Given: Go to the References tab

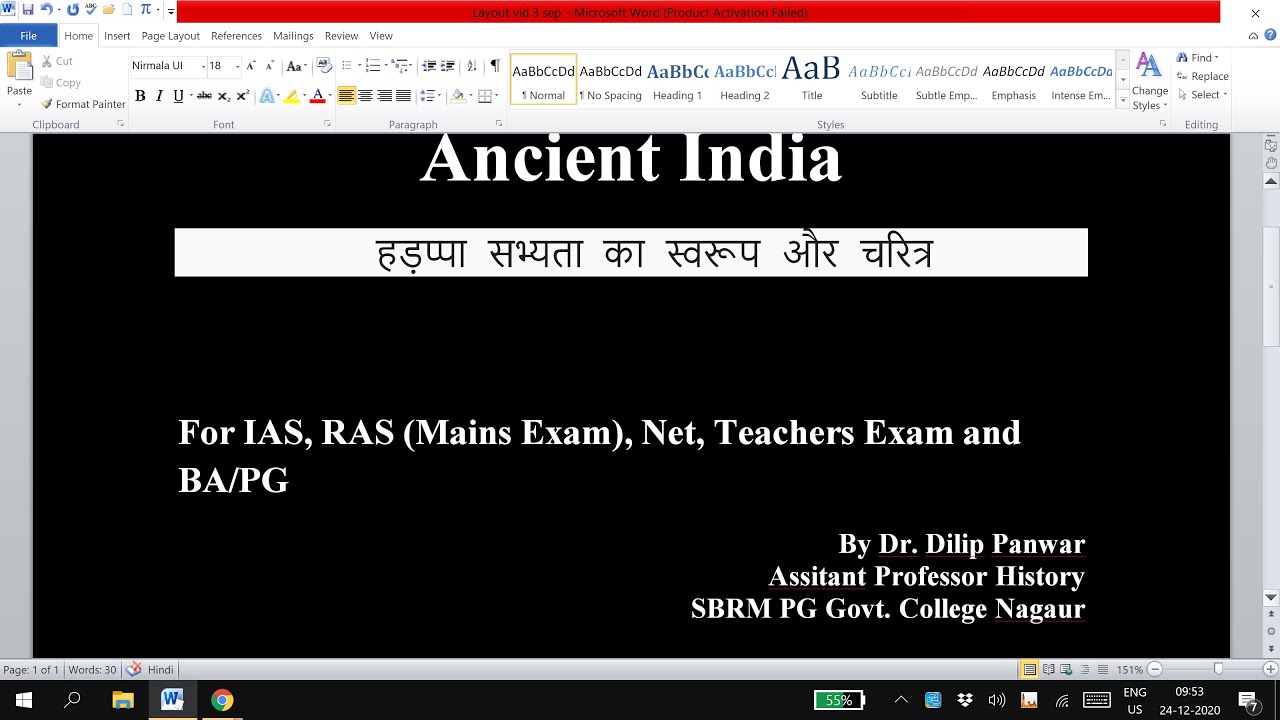Looking at the screenshot, I should (x=236, y=36).
